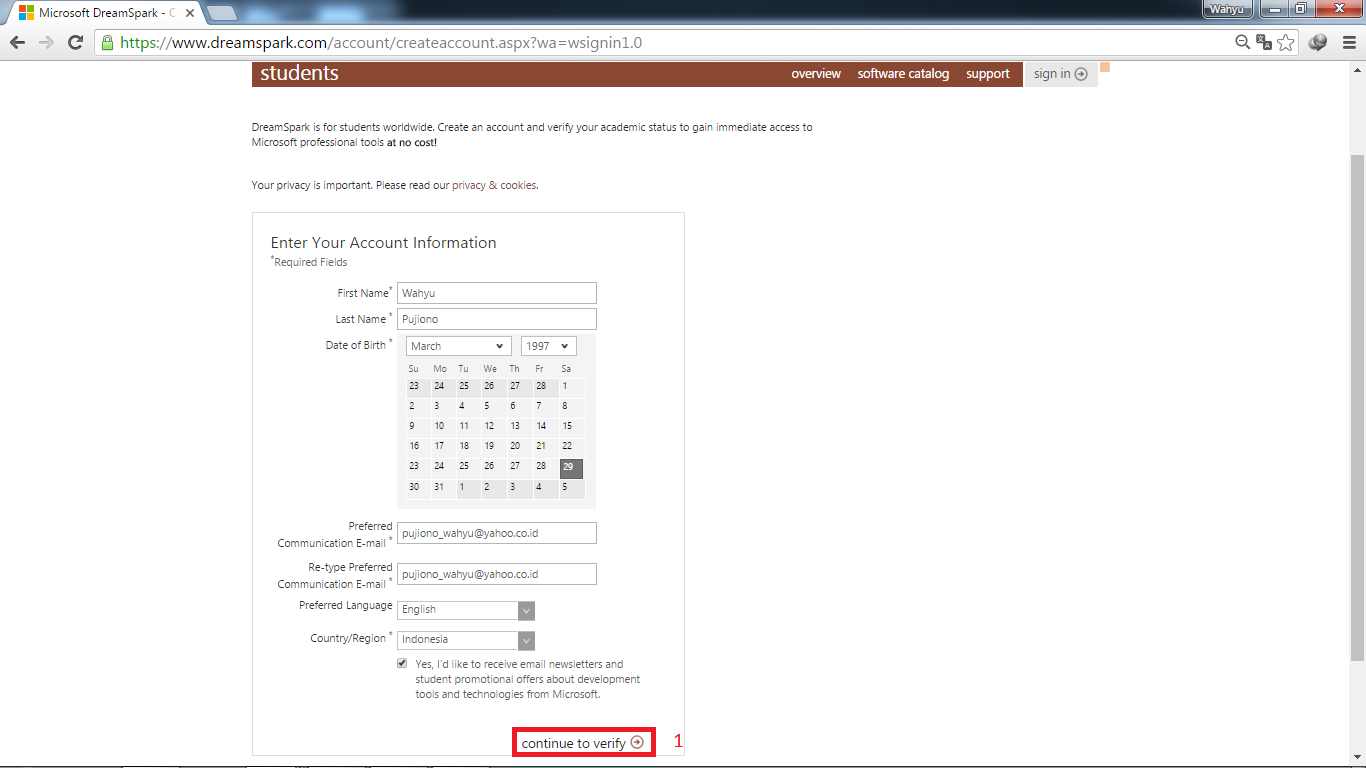1366x768 pixels.
Task: Uncheck the email newsletters checkbox
Action: point(402,663)
